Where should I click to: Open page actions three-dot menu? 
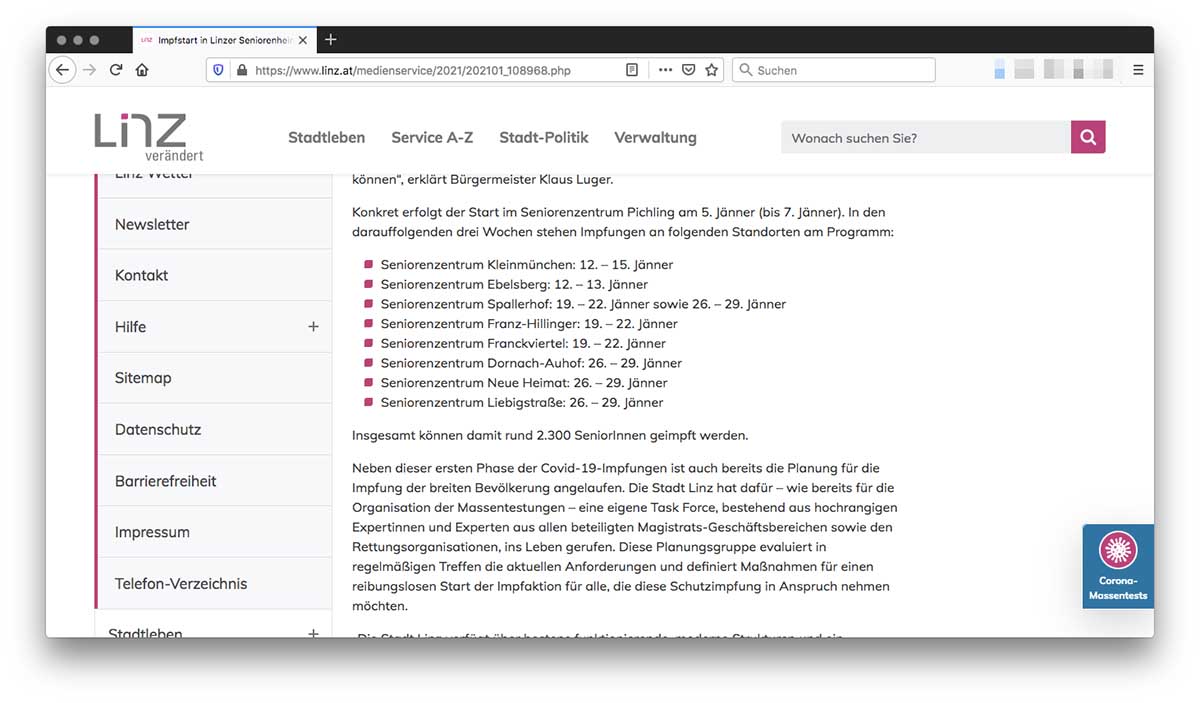pyautogui.click(x=665, y=70)
